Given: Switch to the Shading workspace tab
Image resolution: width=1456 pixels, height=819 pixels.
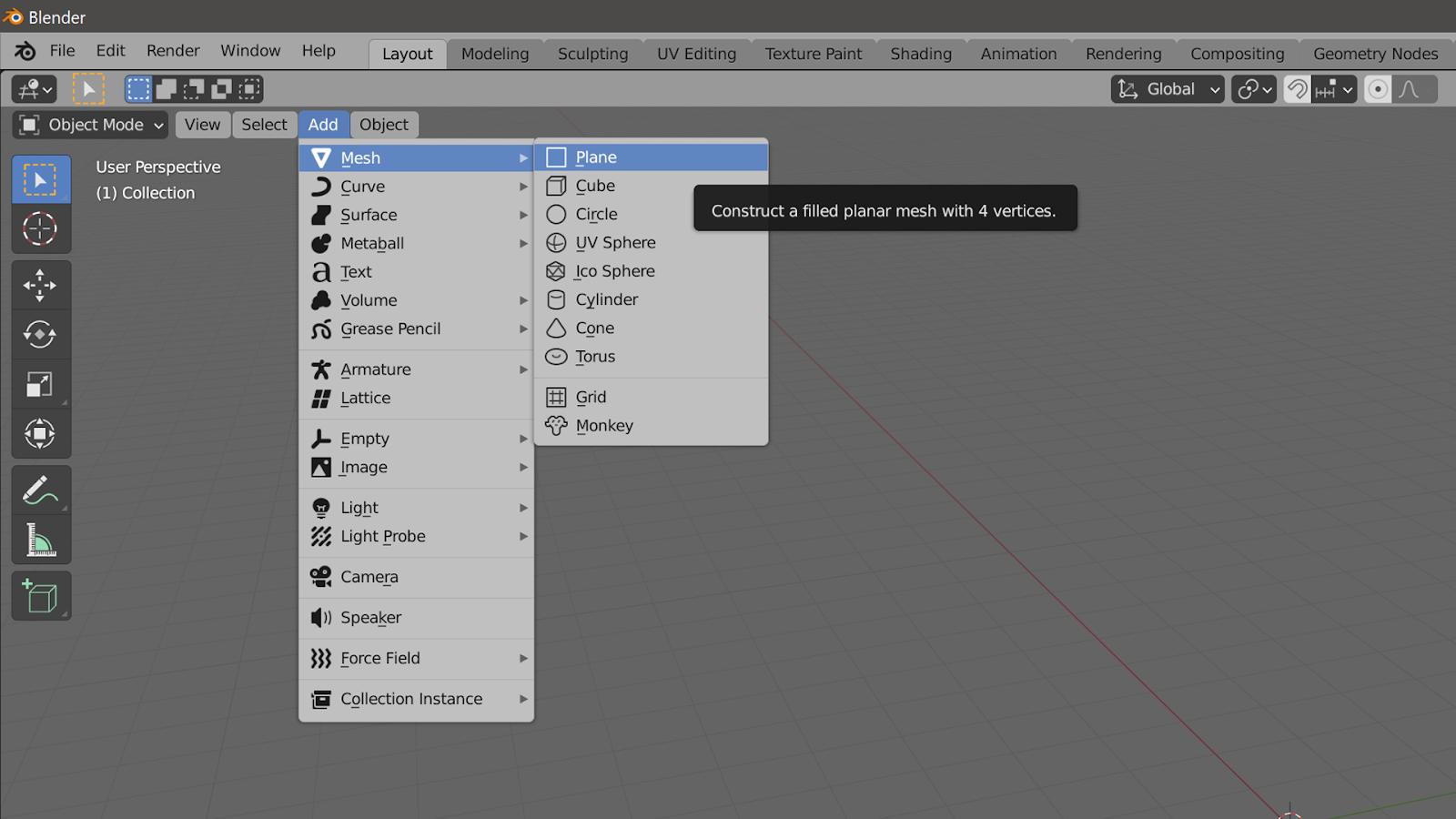Looking at the screenshot, I should coord(921,55).
